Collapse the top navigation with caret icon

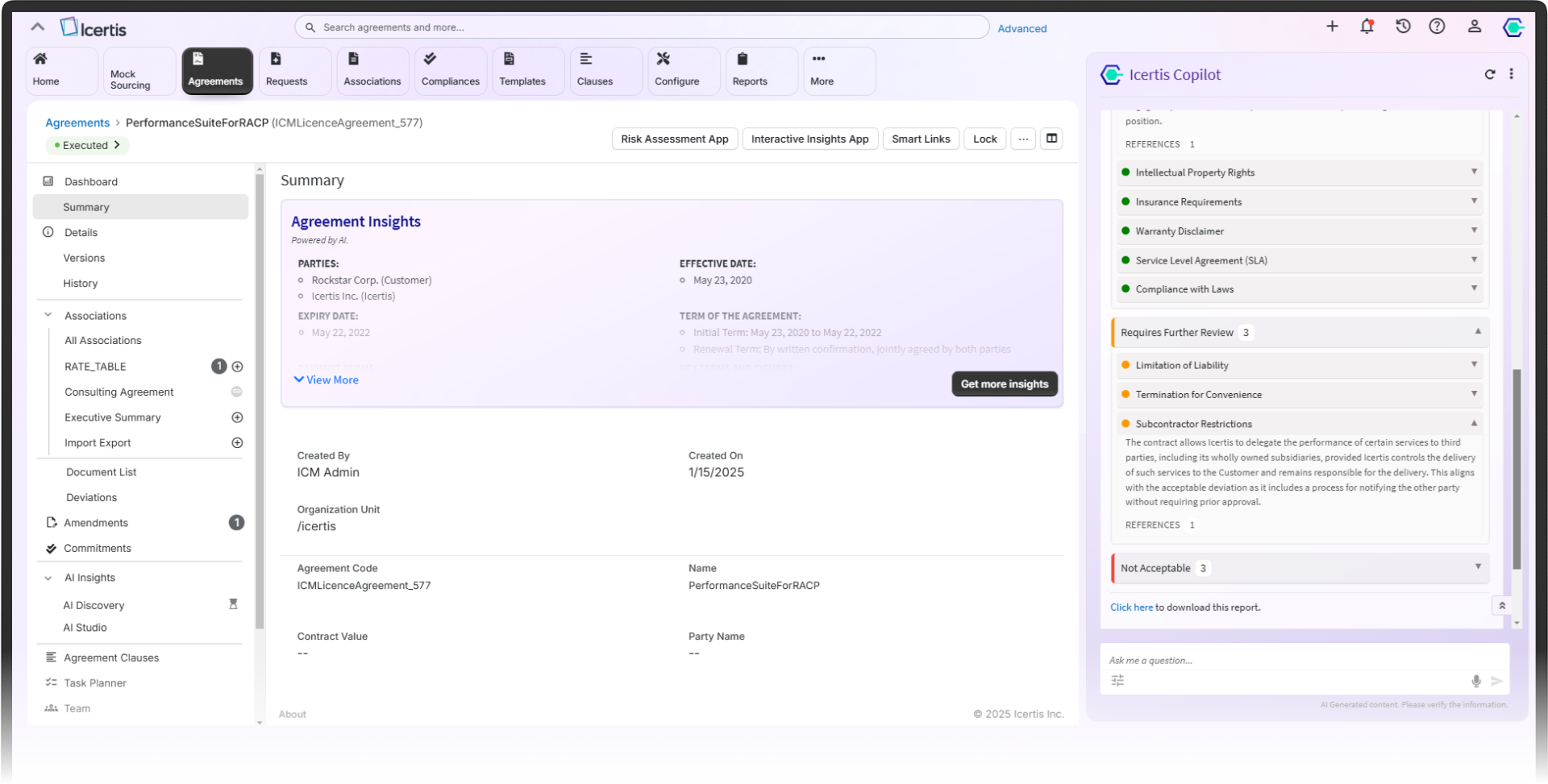click(x=37, y=27)
